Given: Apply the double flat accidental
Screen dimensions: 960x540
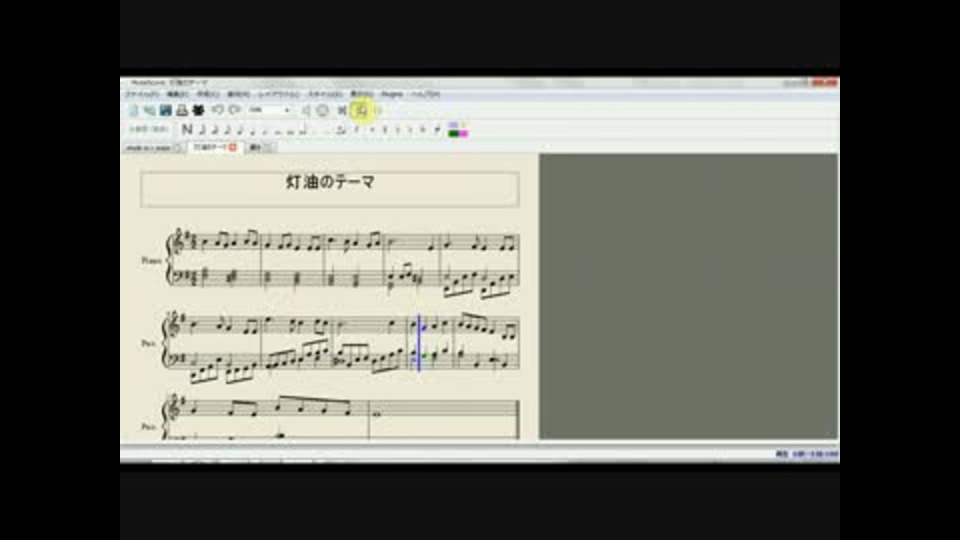Looking at the screenshot, I should [422, 129].
